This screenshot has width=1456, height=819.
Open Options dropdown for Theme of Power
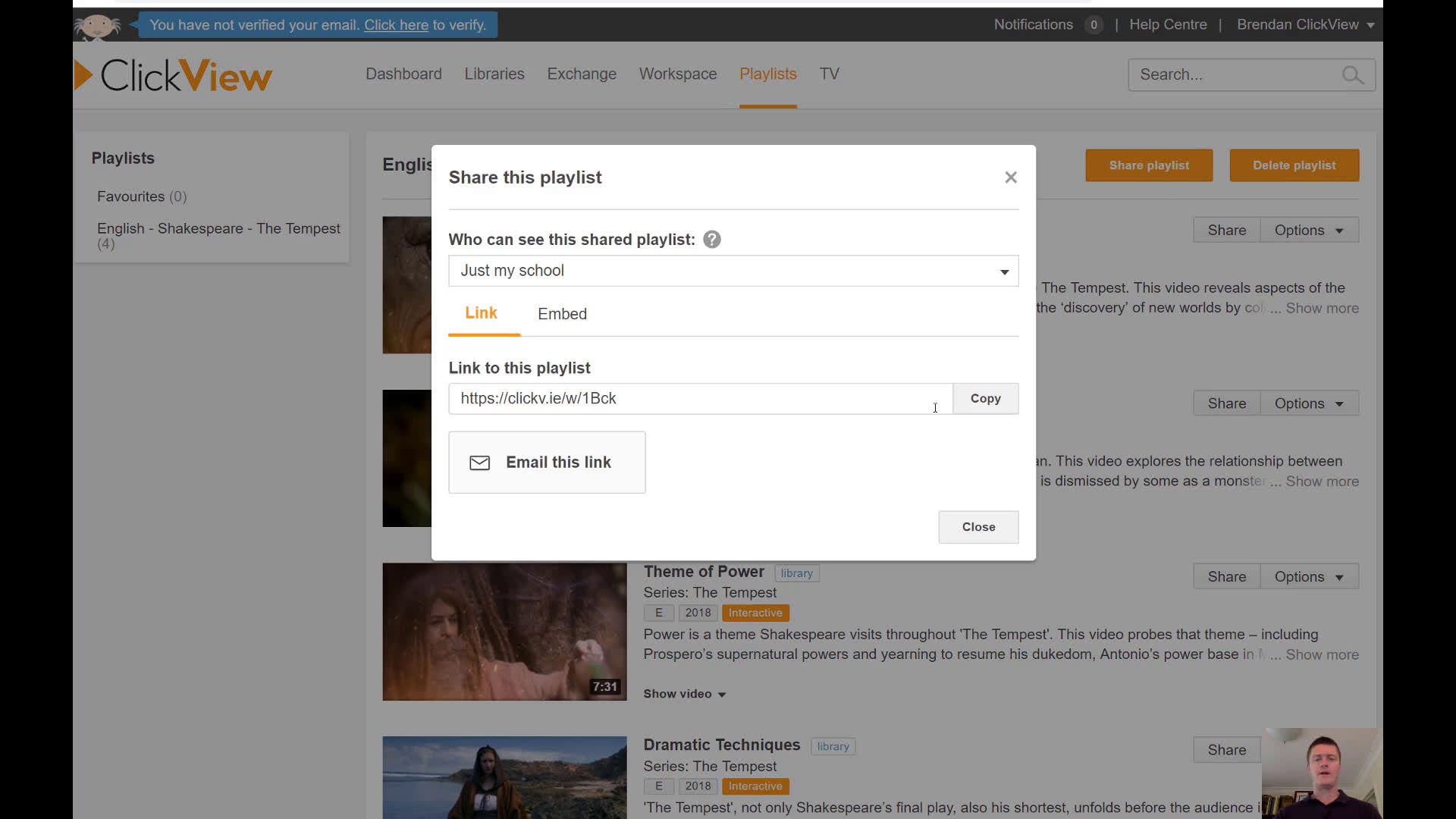pos(1309,577)
